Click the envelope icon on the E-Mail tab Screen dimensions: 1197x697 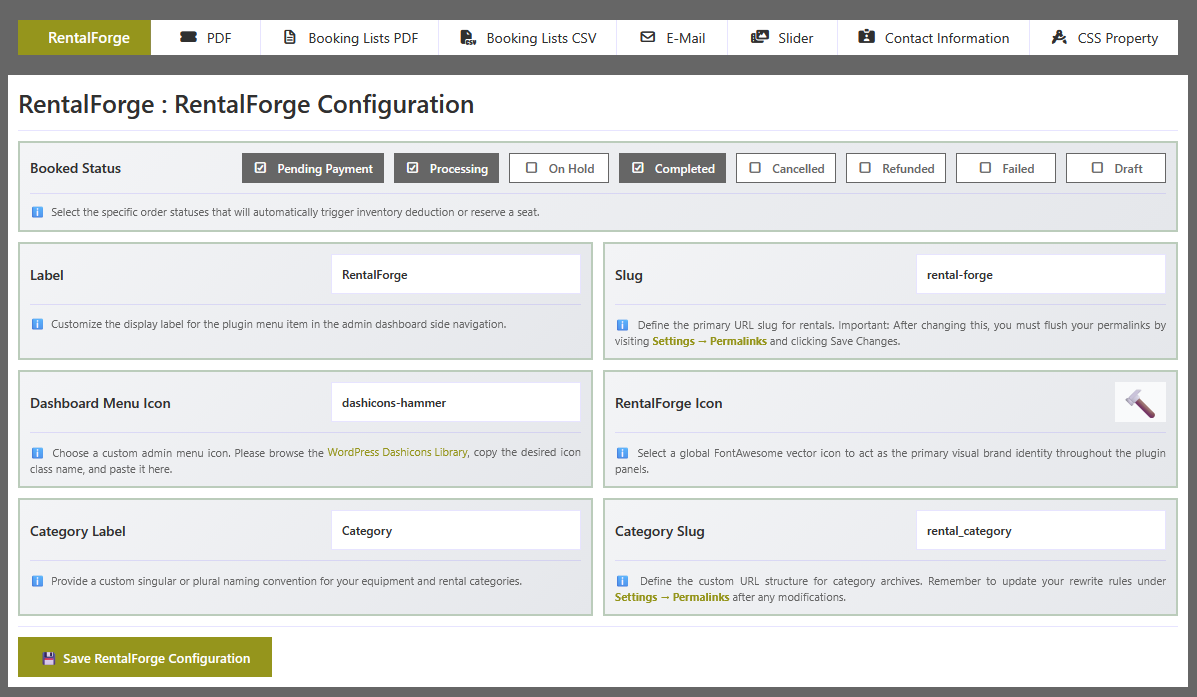pyautogui.click(x=647, y=37)
